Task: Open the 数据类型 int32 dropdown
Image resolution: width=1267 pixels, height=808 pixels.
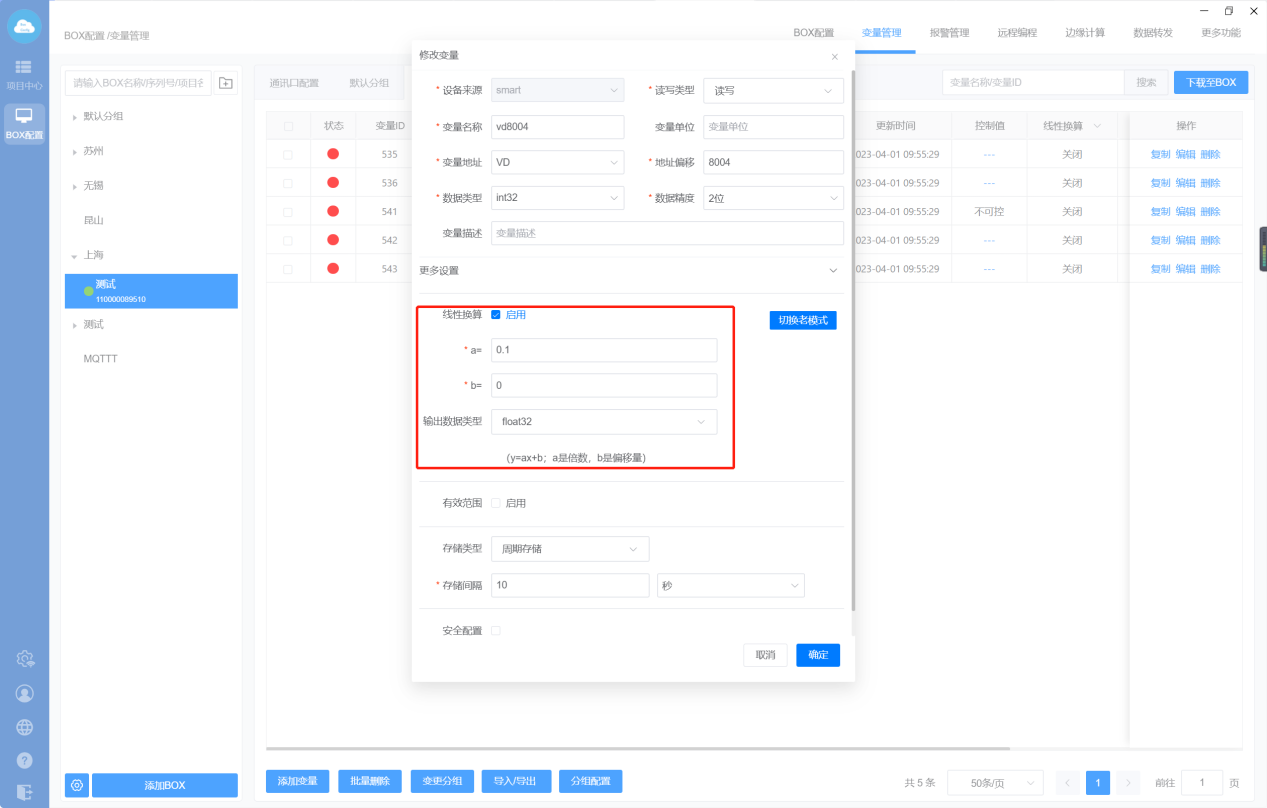Action: [557, 198]
